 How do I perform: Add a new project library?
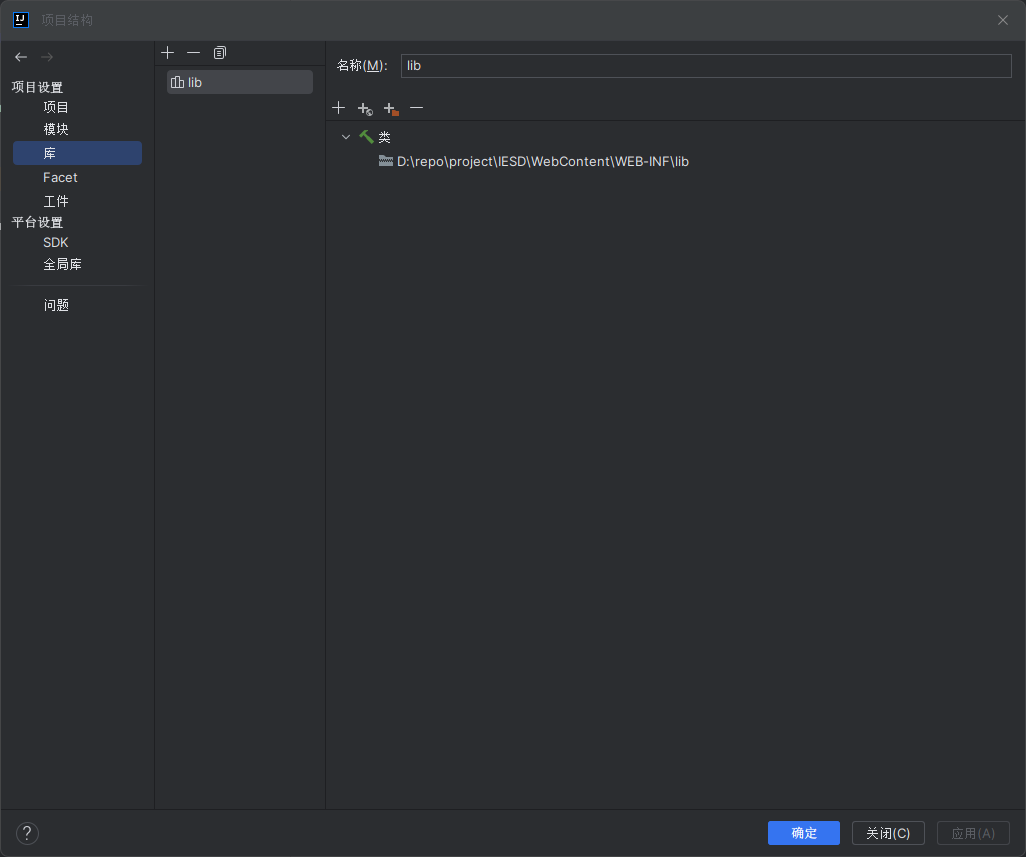(x=168, y=52)
